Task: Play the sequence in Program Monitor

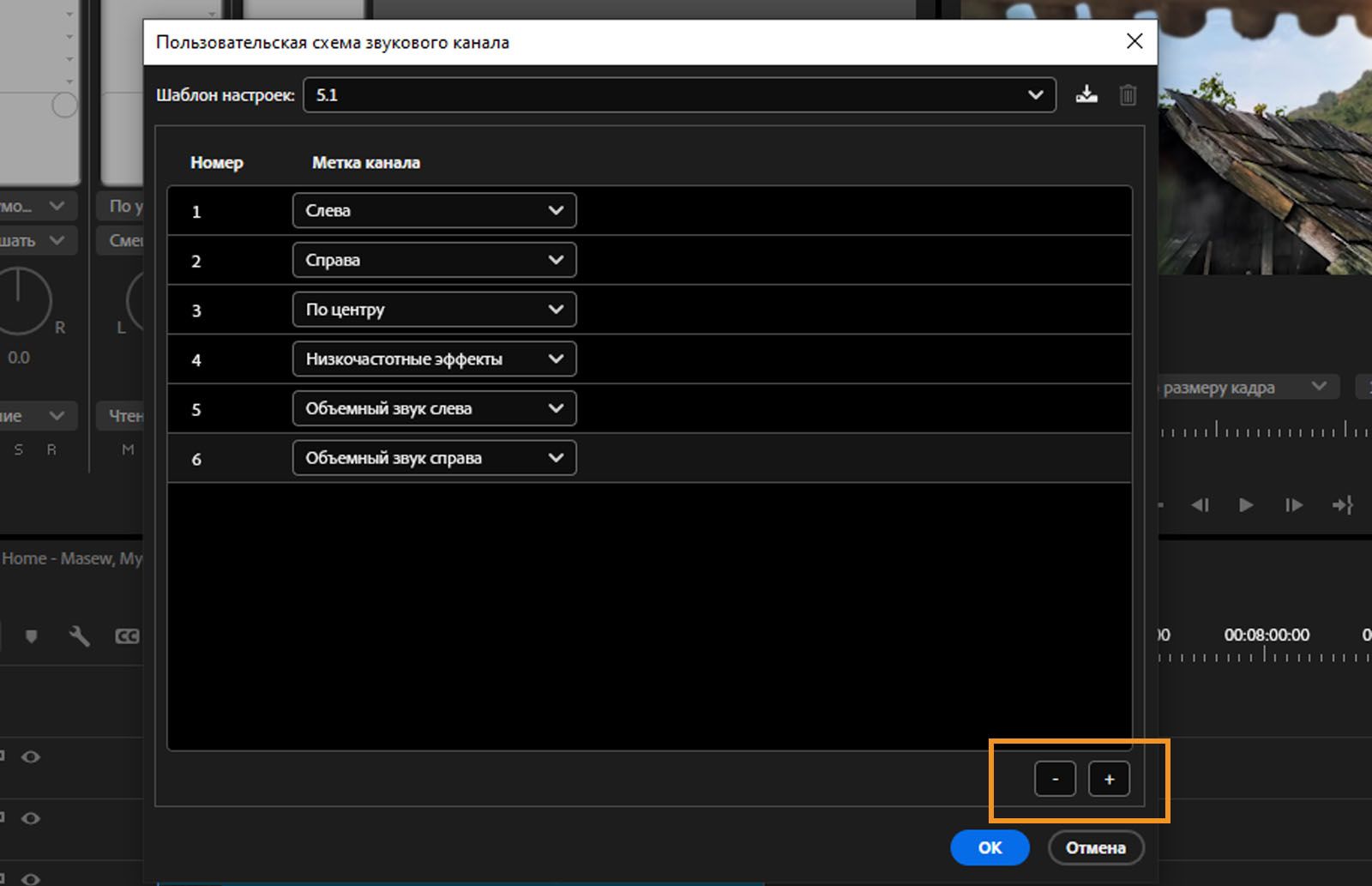Action: tap(1246, 505)
